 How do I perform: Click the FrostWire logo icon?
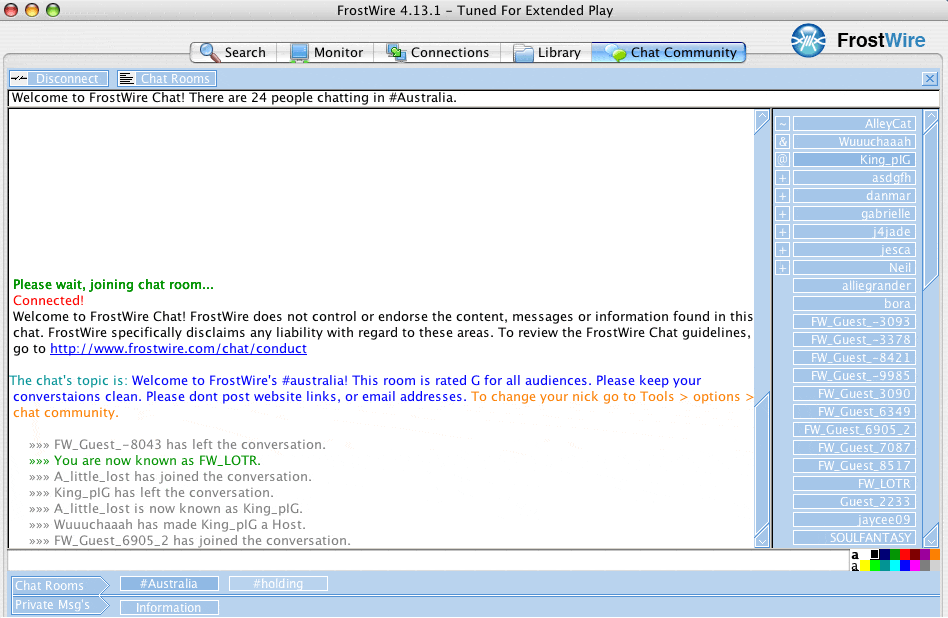(808, 41)
